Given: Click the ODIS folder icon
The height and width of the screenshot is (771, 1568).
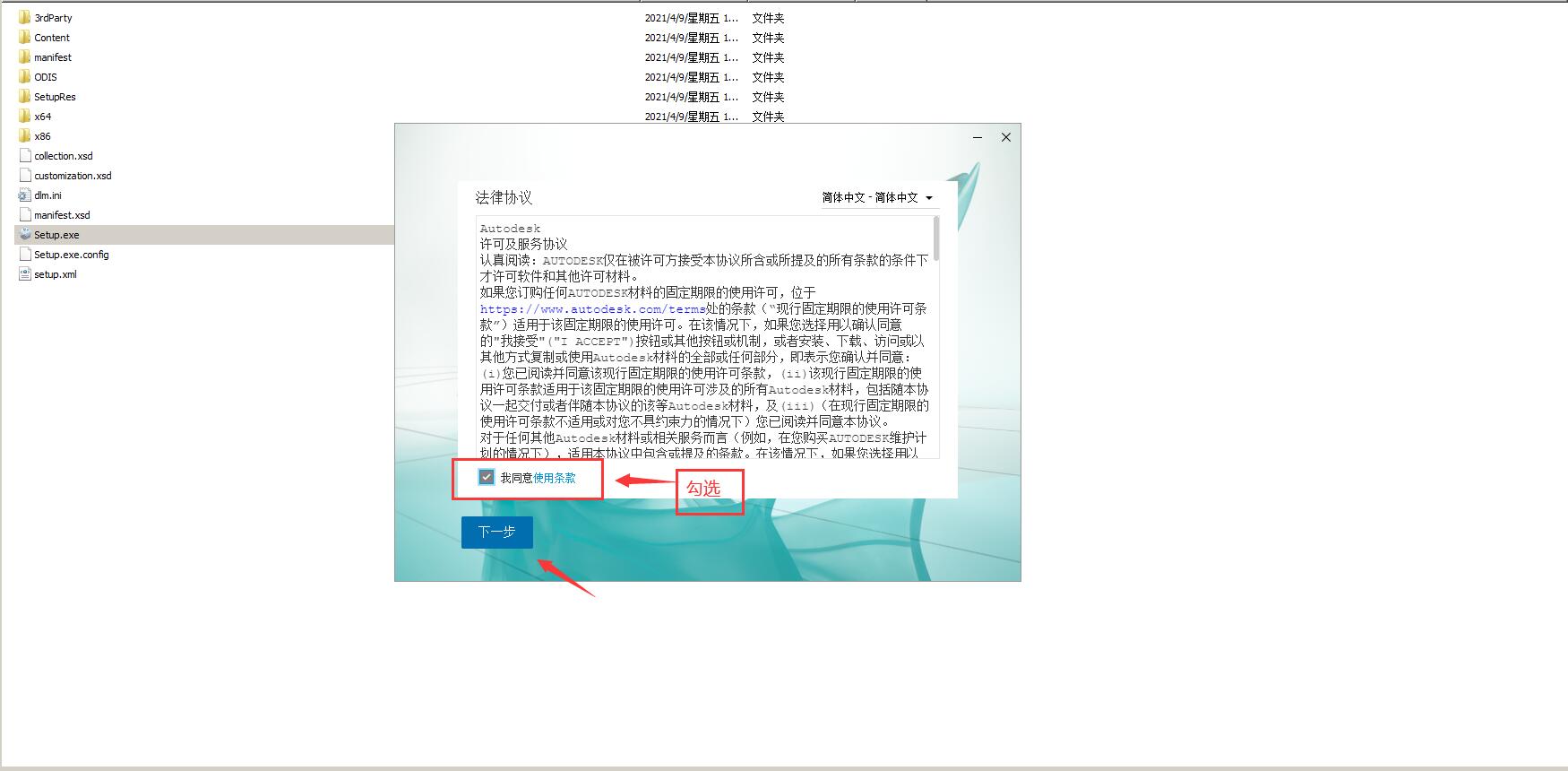Looking at the screenshot, I should [24, 76].
